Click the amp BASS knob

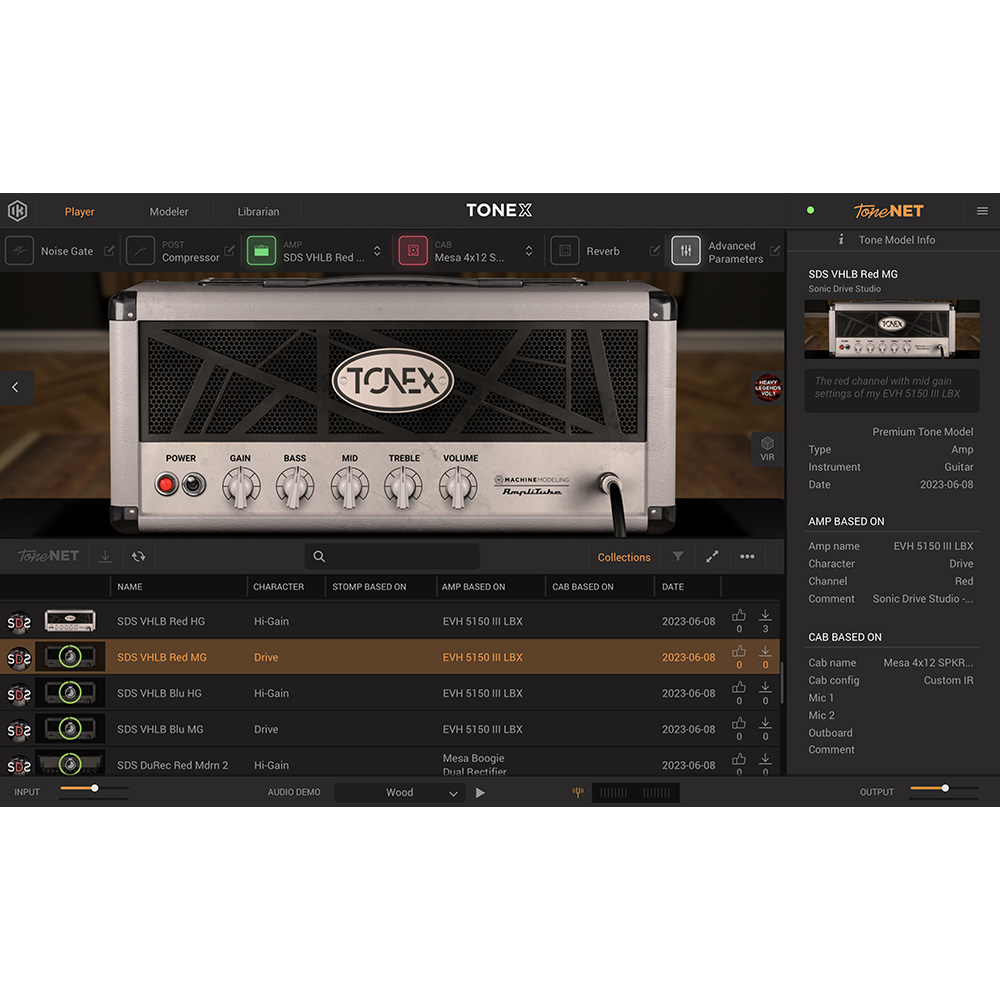click(295, 486)
